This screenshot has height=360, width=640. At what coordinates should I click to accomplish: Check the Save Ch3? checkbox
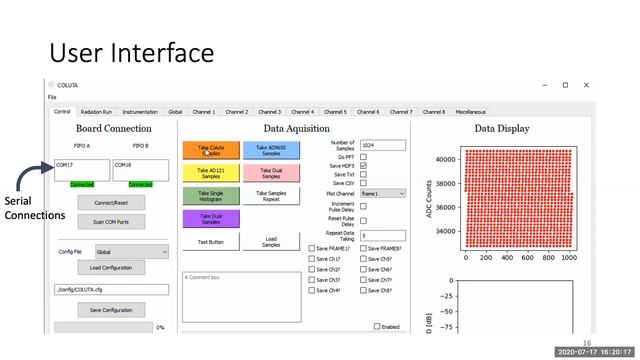[311, 280]
